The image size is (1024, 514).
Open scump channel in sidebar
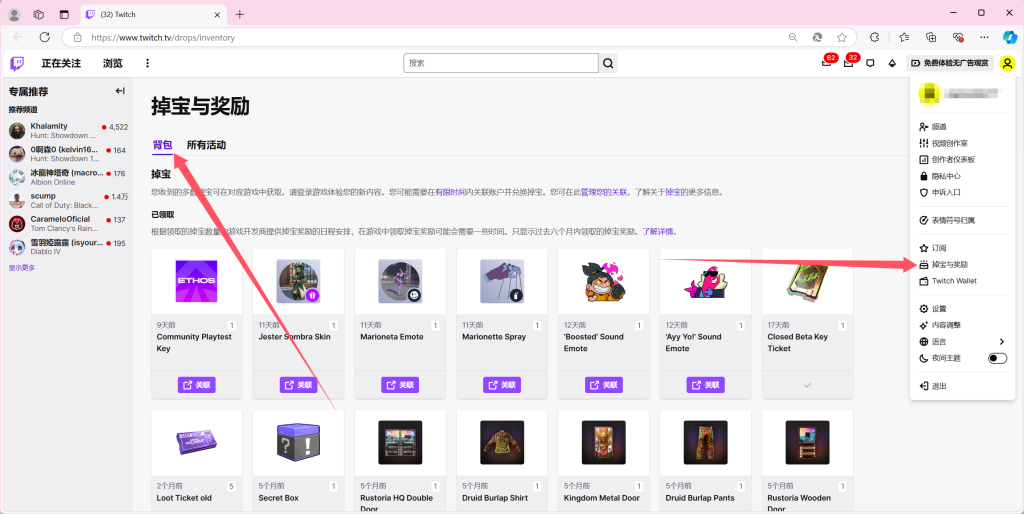tap(68, 201)
